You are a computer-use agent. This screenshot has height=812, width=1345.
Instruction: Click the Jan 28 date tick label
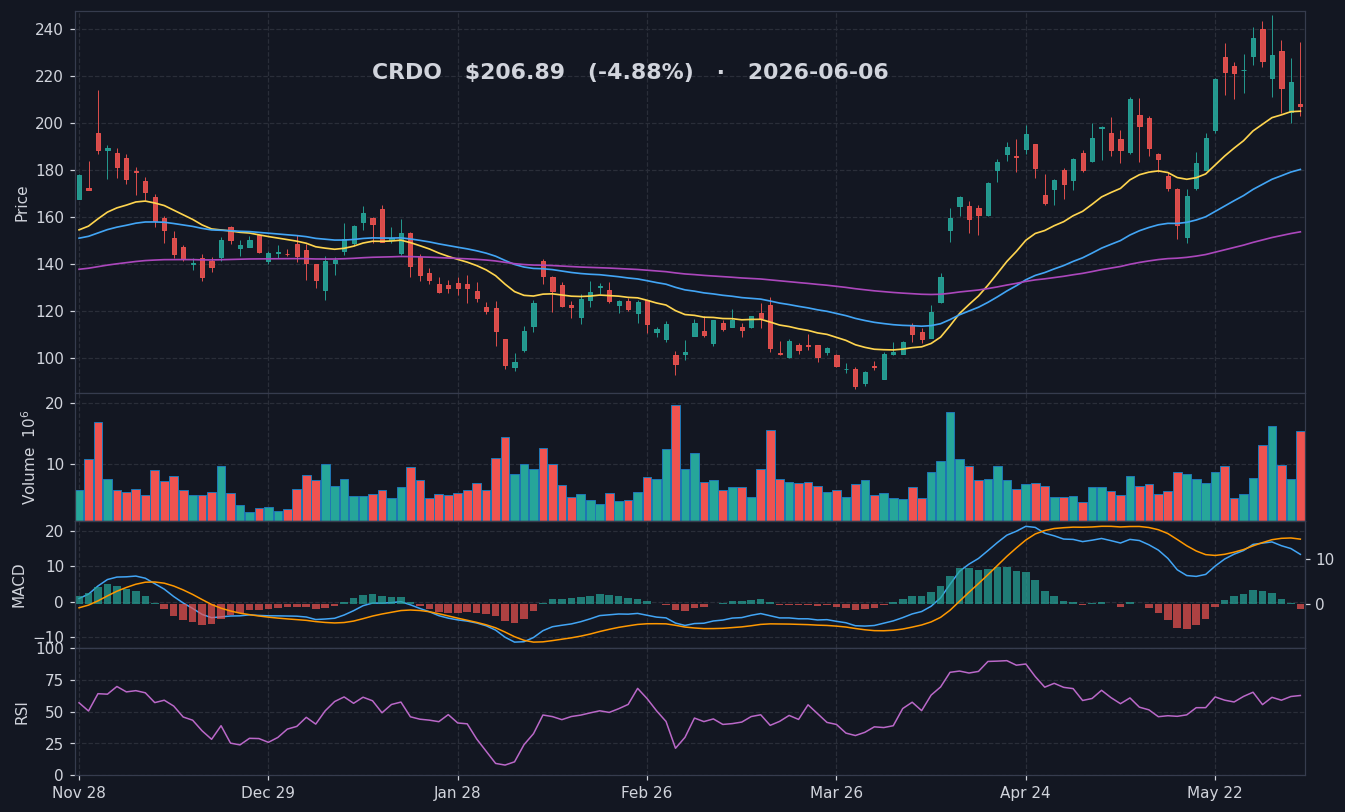coord(458,792)
